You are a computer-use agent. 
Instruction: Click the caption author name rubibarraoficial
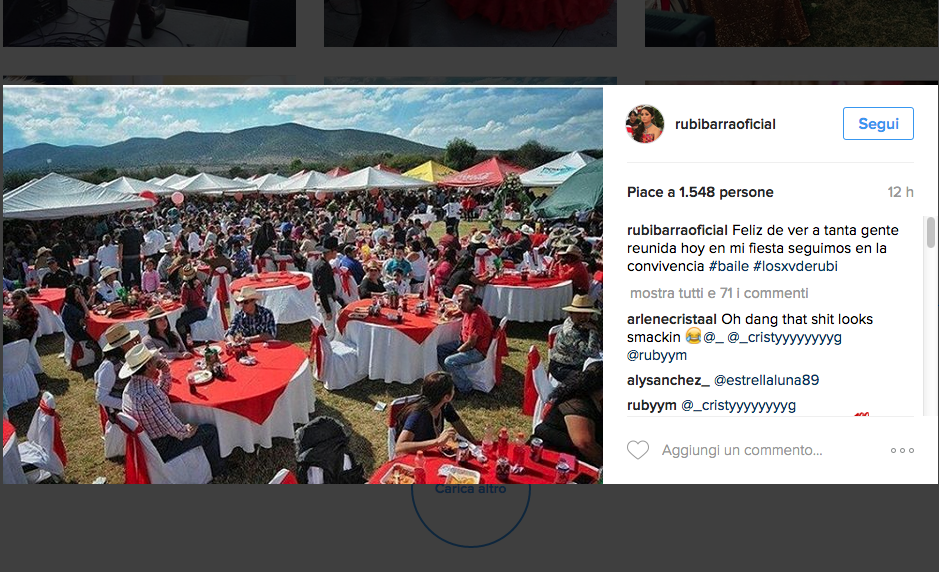(677, 230)
